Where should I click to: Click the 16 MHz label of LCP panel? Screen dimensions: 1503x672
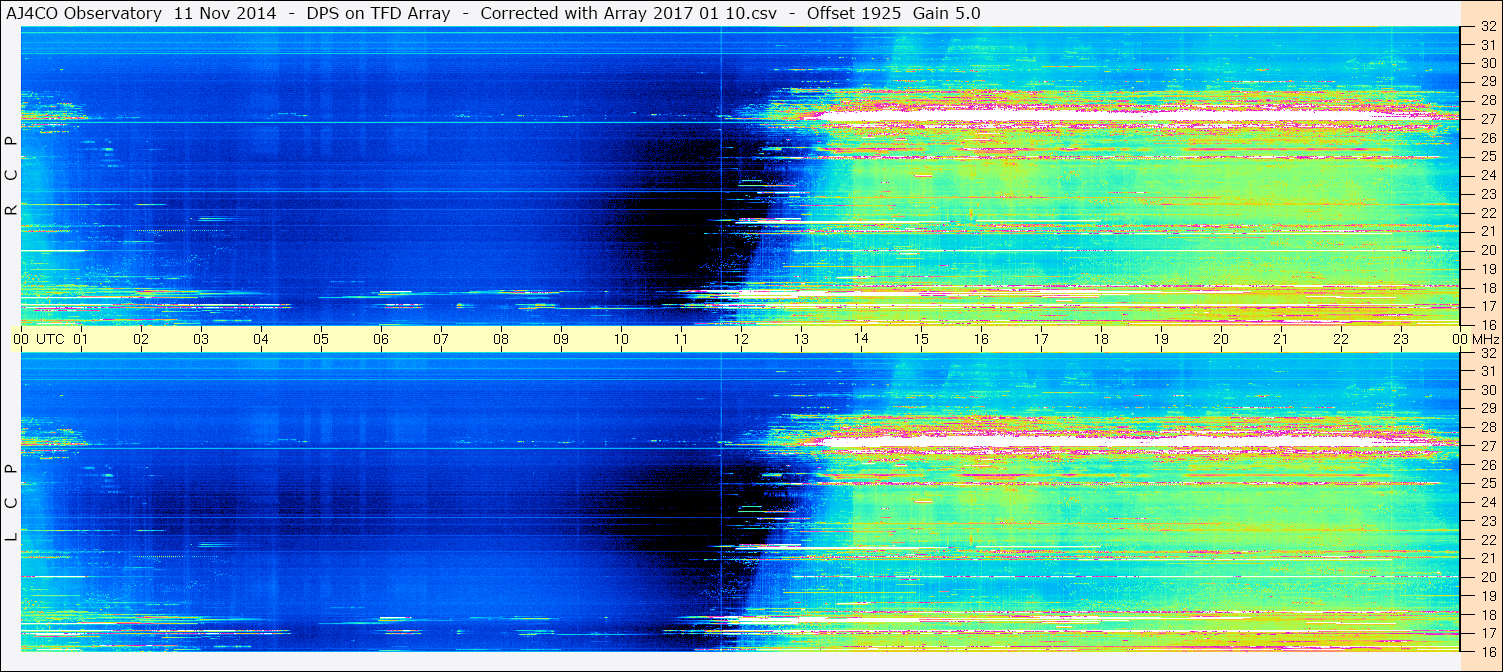1487,651
